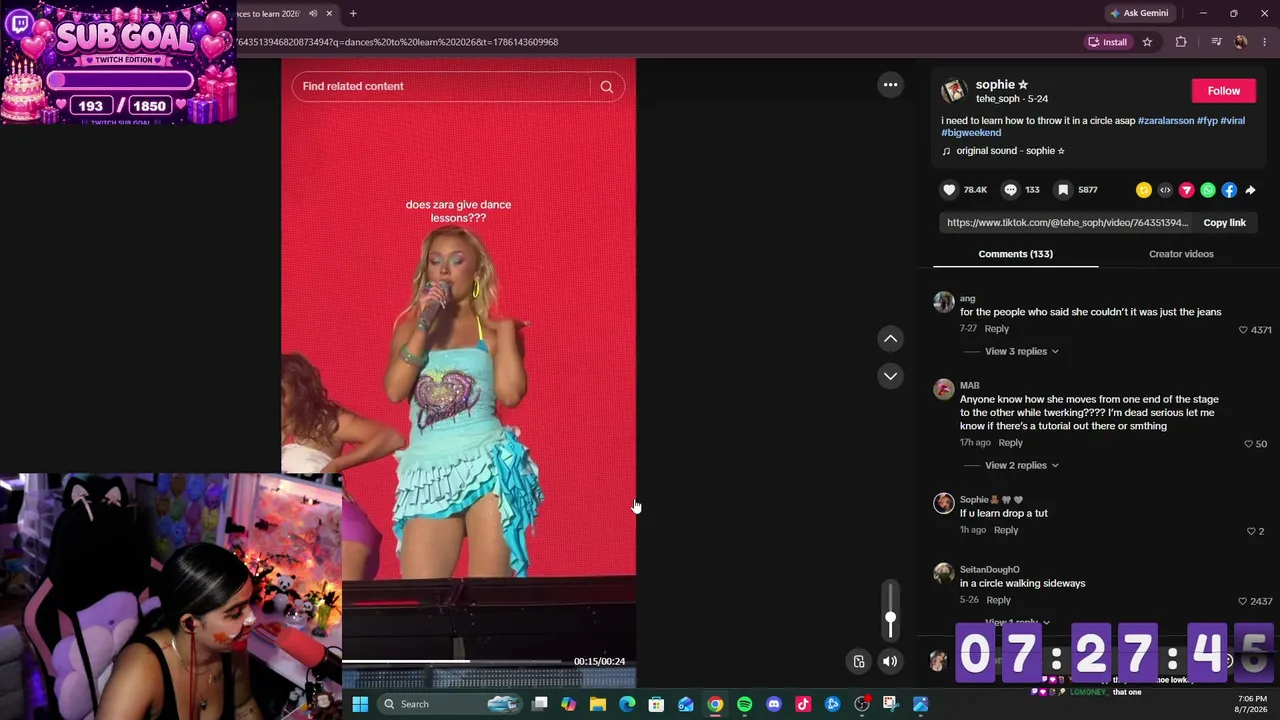
Task: Open sophie's profile picture
Action: tap(954, 91)
